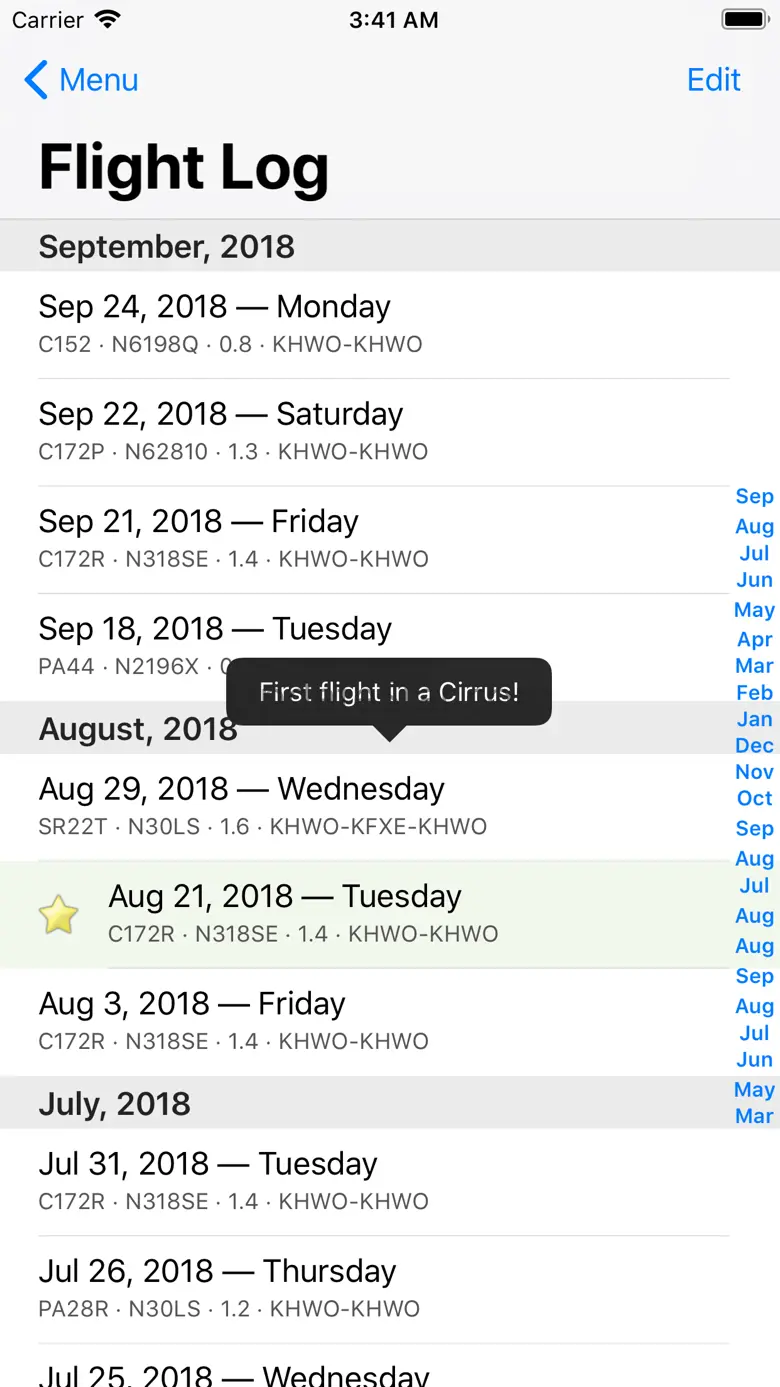
Task: Tap the battery icon in status bar
Action: (744, 20)
